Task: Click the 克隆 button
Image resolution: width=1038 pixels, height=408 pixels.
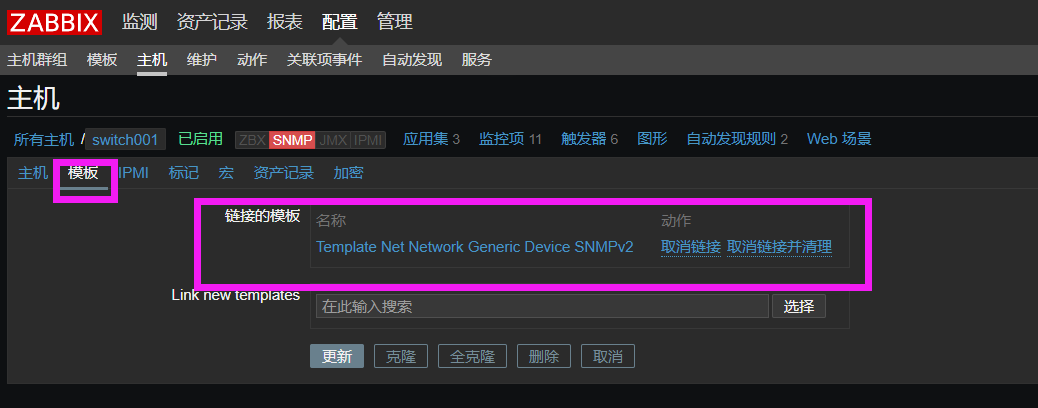Action: [401, 356]
